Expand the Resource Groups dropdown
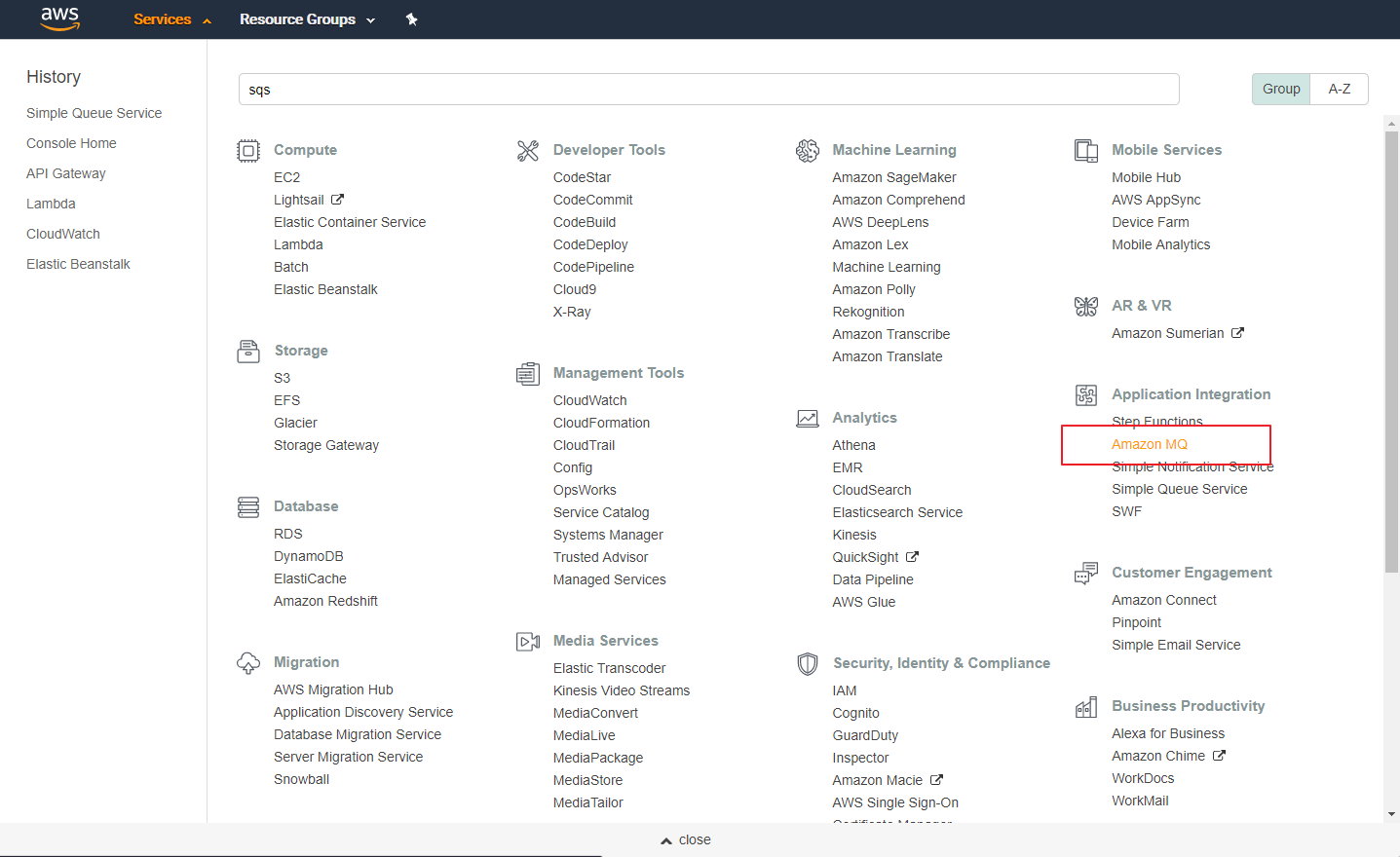Image resolution: width=1400 pixels, height=857 pixels. (307, 19)
